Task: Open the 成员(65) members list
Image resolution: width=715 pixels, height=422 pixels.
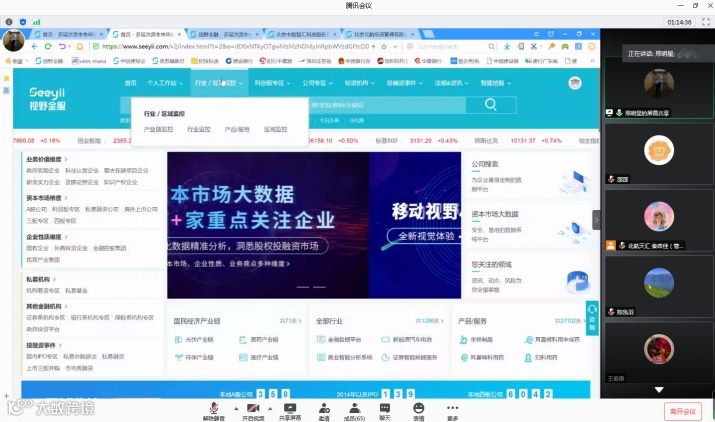Action: click(354, 412)
